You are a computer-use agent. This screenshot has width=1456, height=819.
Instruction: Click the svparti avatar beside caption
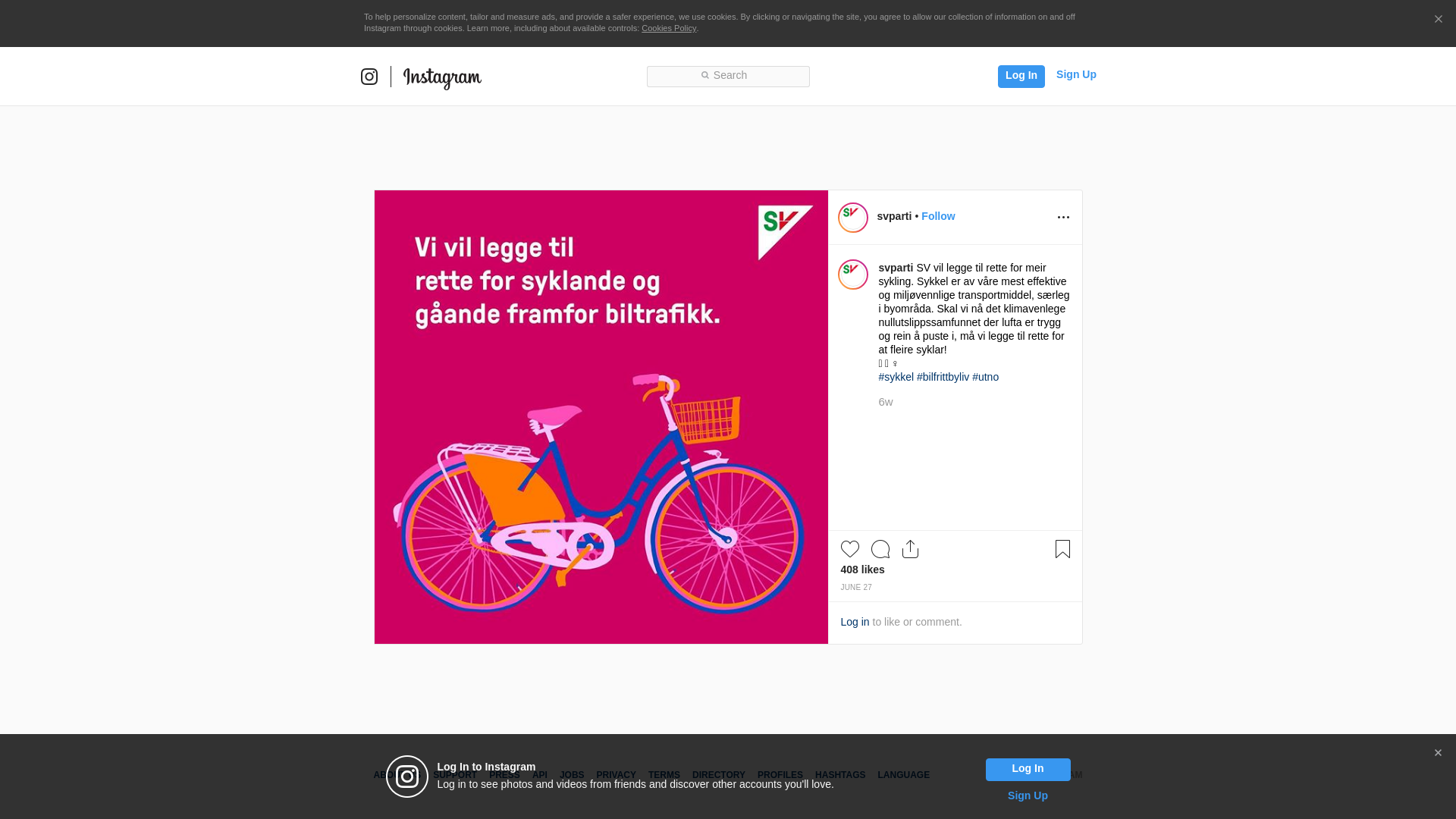tap(852, 275)
